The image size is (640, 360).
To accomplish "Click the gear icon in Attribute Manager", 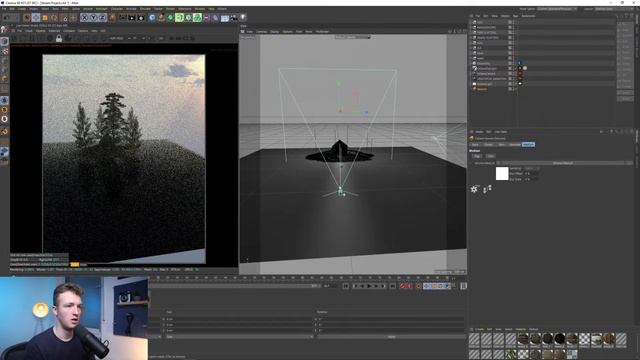I will point(474,189).
